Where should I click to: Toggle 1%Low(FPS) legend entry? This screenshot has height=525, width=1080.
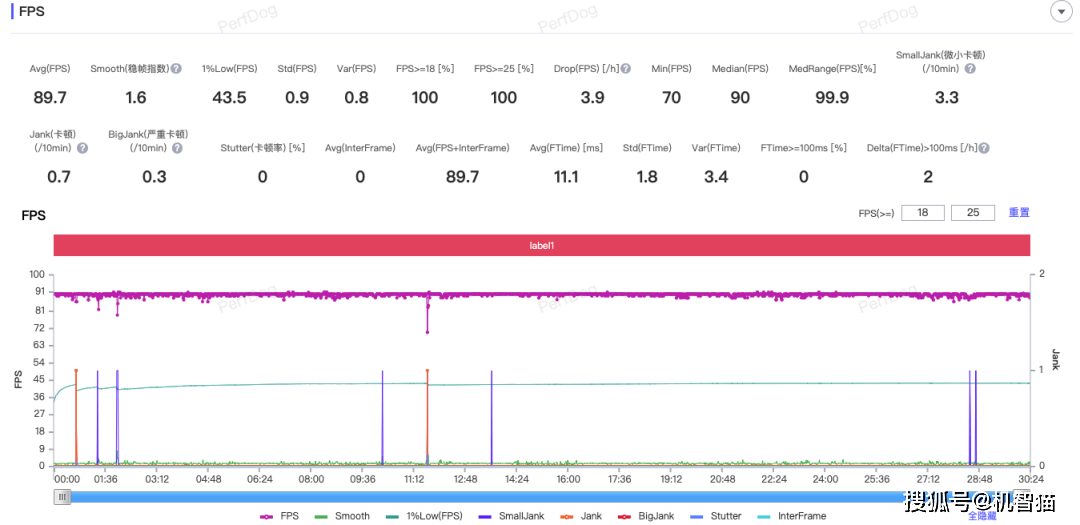point(424,516)
